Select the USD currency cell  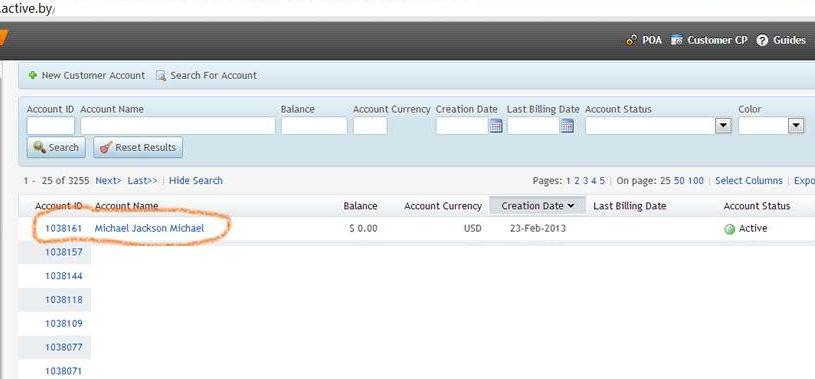[x=472, y=229]
